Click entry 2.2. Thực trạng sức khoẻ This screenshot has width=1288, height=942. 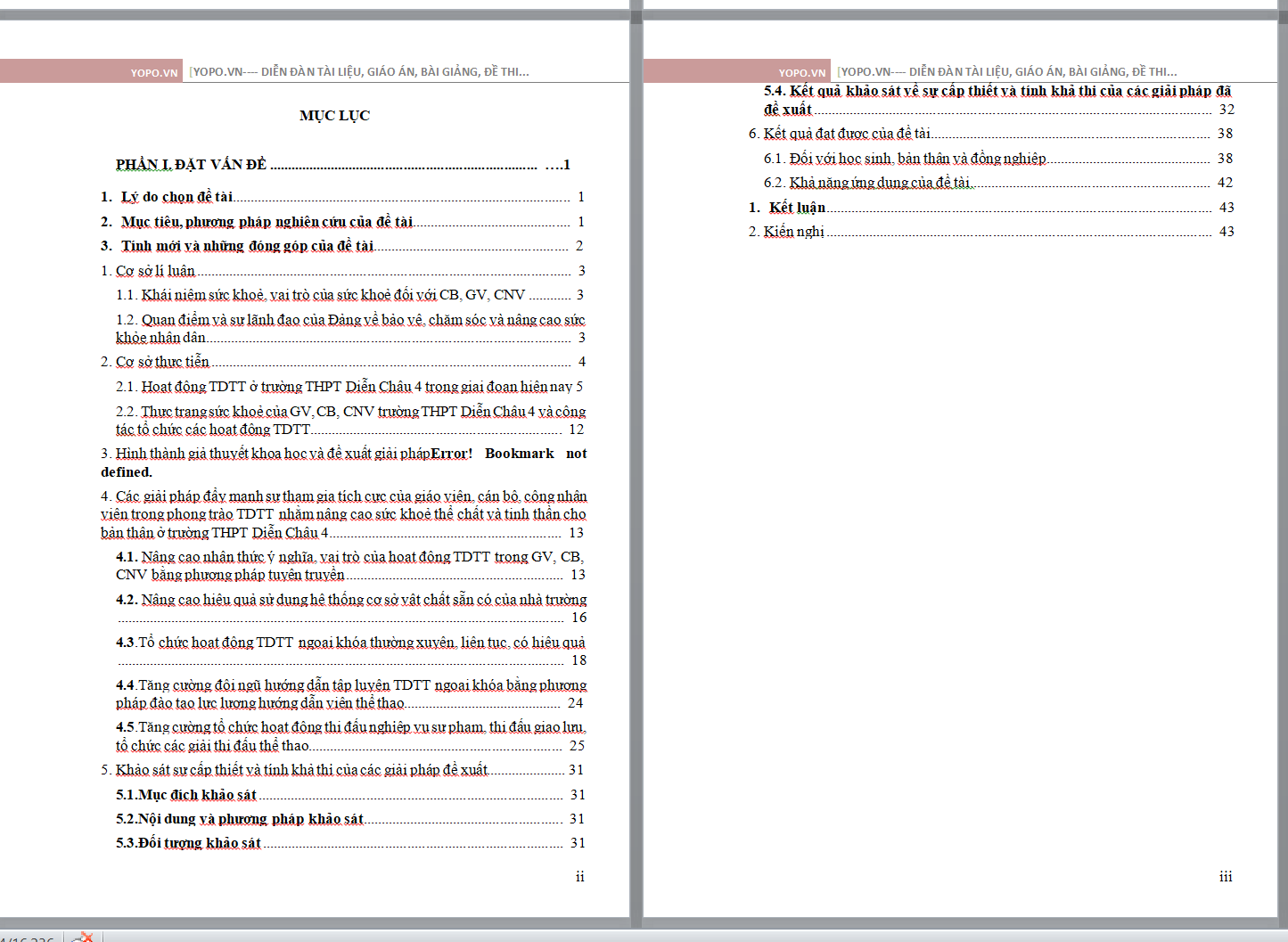(350, 421)
